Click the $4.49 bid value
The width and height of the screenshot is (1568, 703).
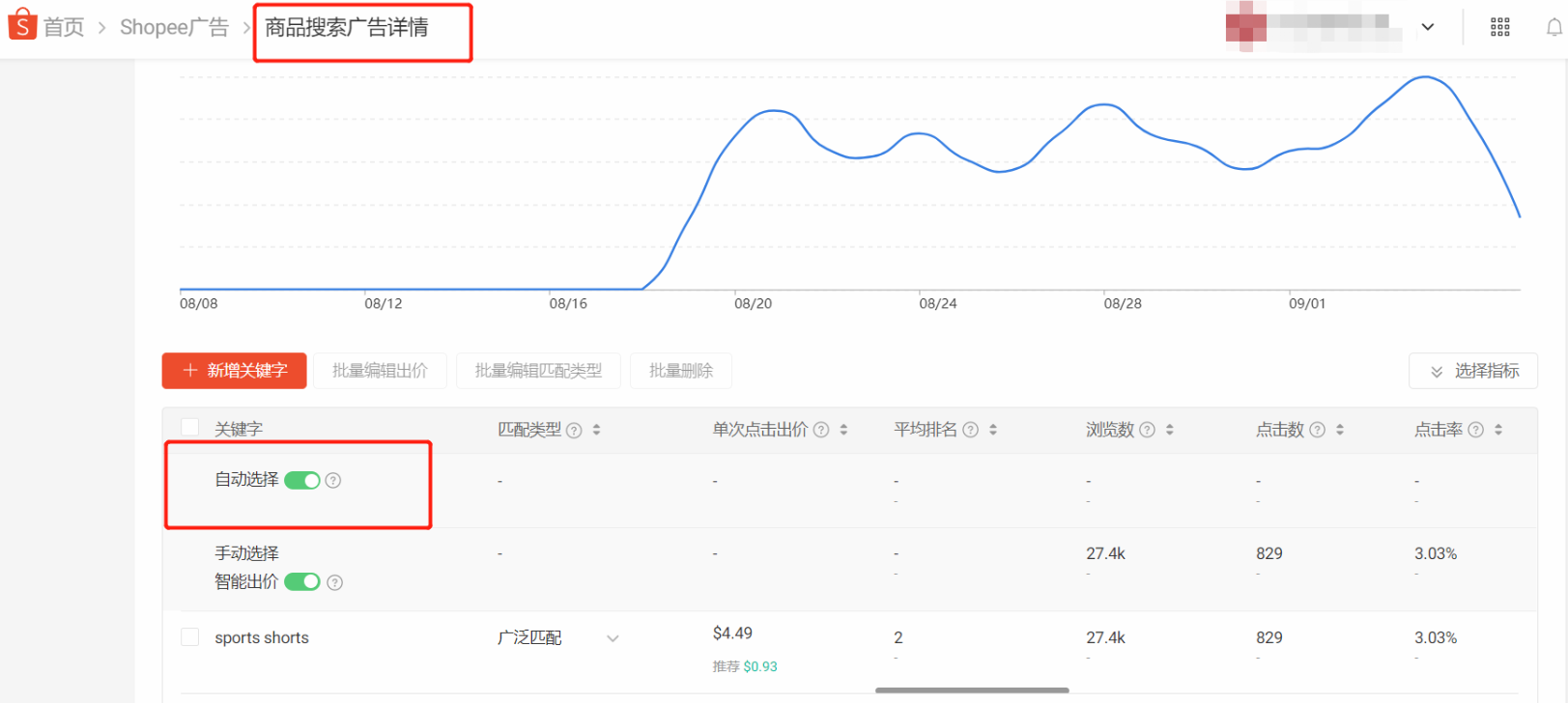click(x=732, y=633)
